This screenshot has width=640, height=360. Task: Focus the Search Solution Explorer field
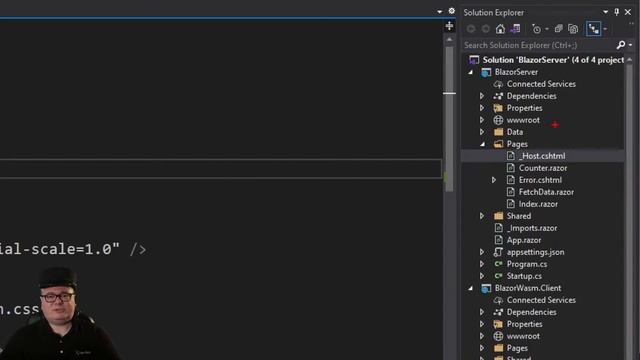(x=539, y=45)
